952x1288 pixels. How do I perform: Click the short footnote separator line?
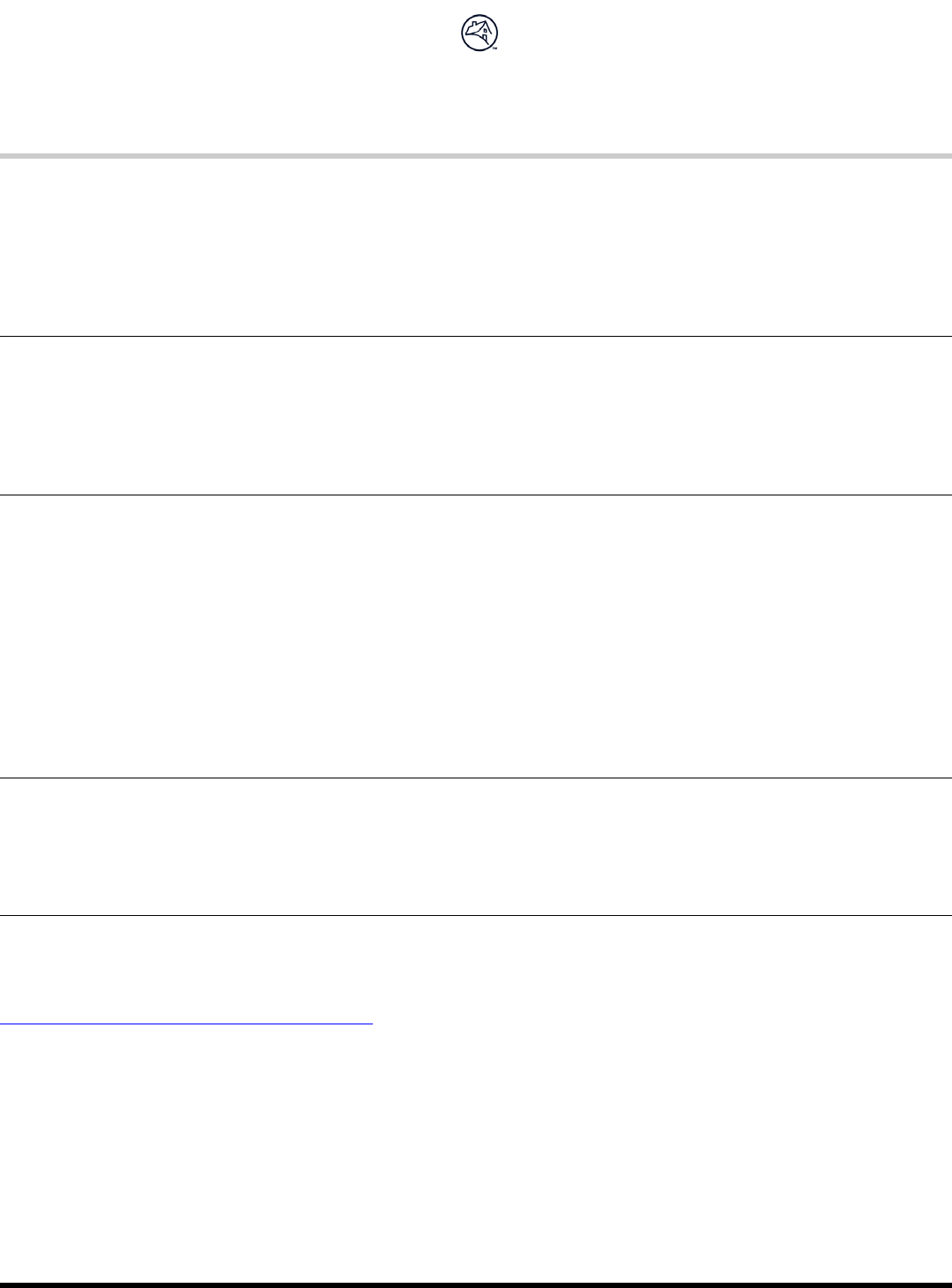(x=186, y=1024)
